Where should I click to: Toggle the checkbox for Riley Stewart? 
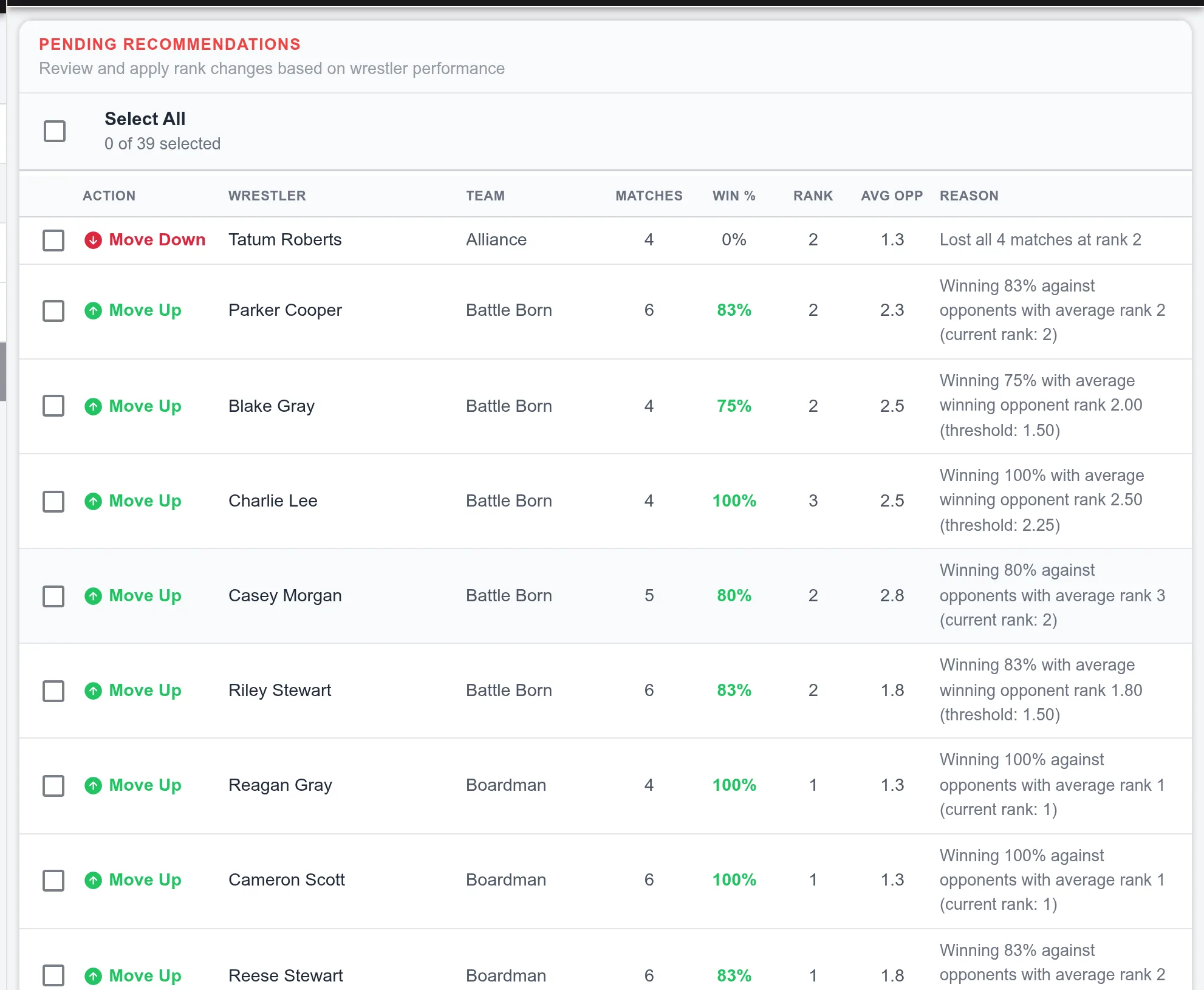click(53, 691)
